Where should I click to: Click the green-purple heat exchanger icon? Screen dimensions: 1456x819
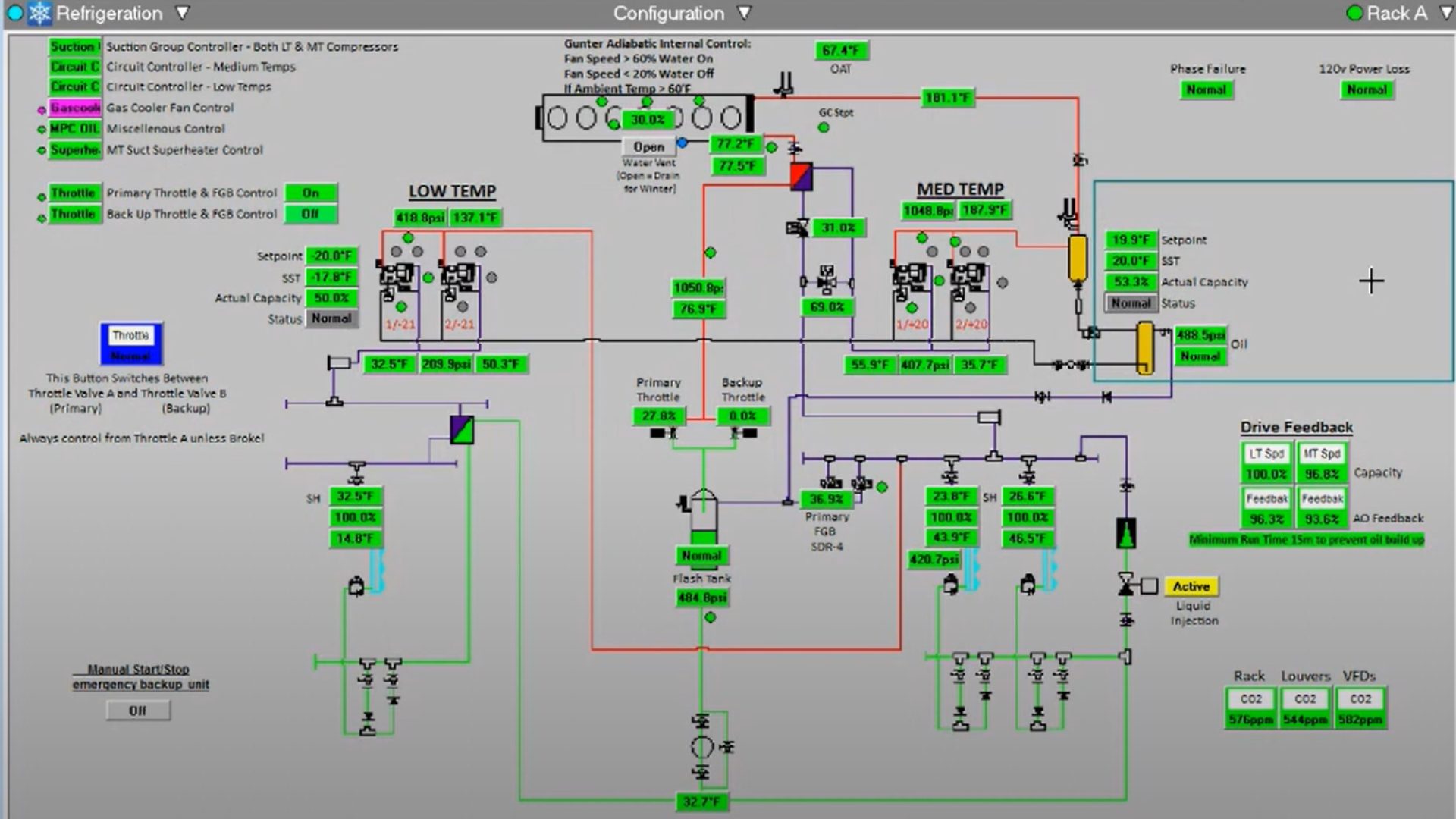click(x=462, y=430)
